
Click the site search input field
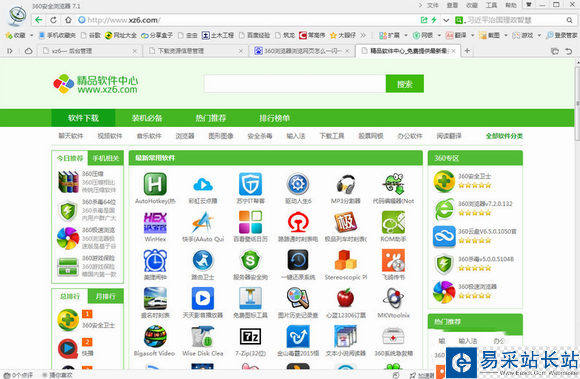(x=295, y=84)
